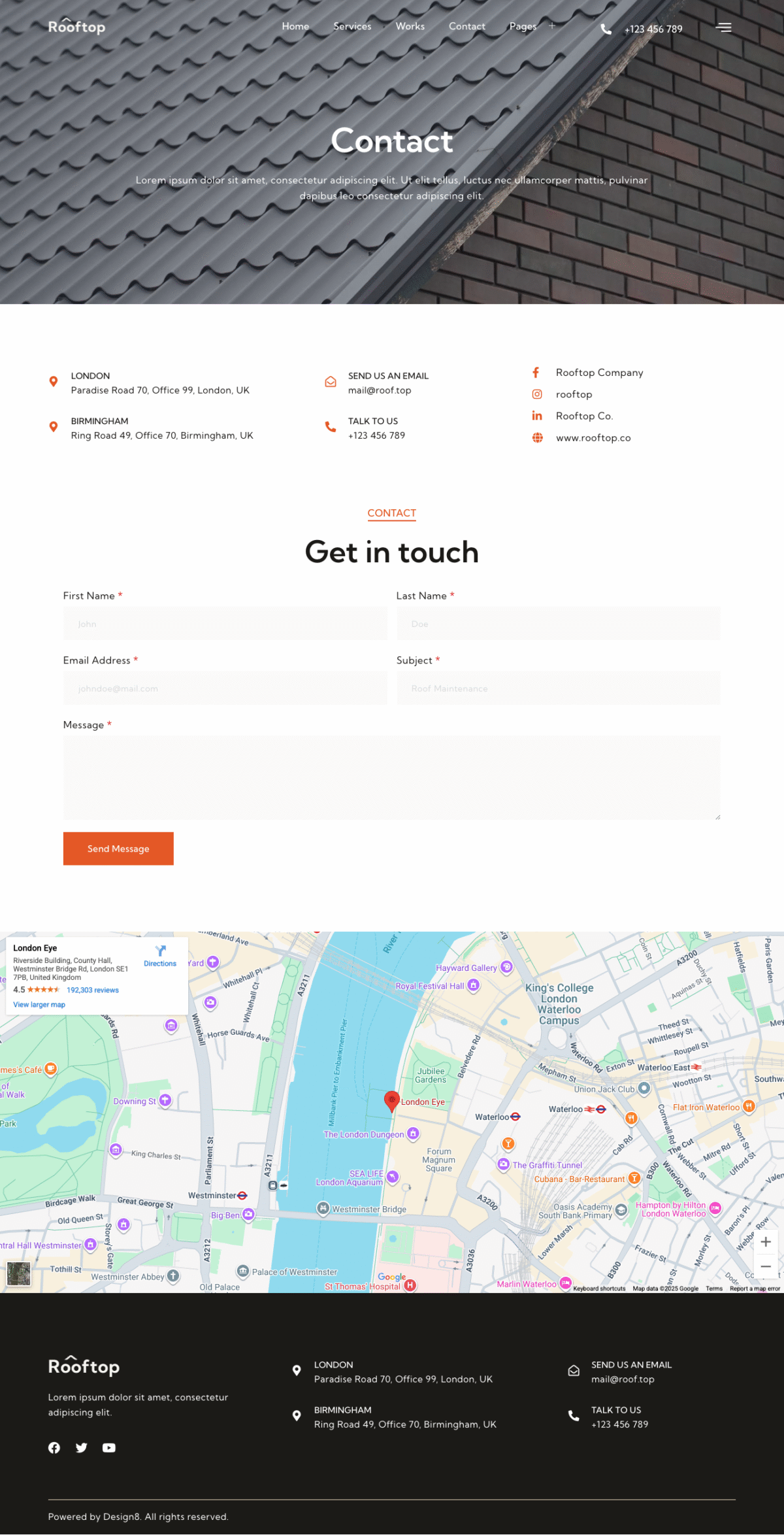Image resolution: width=784 pixels, height=1535 pixels.
Task: Click the Facebook icon next to Rooftop Company
Action: (536, 373)
